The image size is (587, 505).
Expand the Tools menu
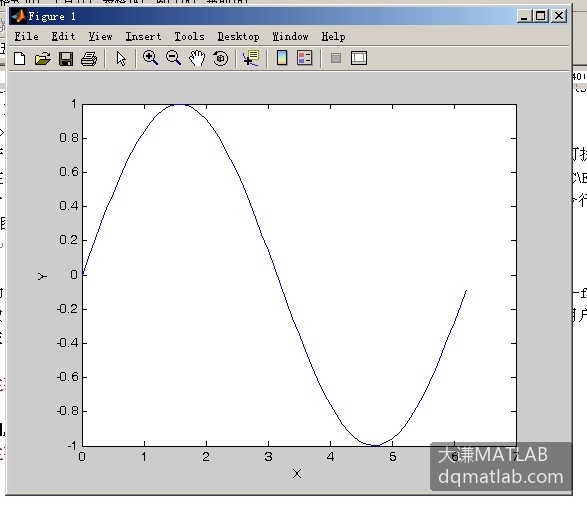[x=189, y=36]
